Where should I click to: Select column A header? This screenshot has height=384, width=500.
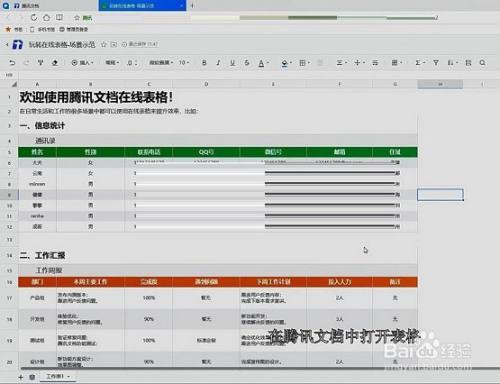pyautogui.click(x=37, y=84)
